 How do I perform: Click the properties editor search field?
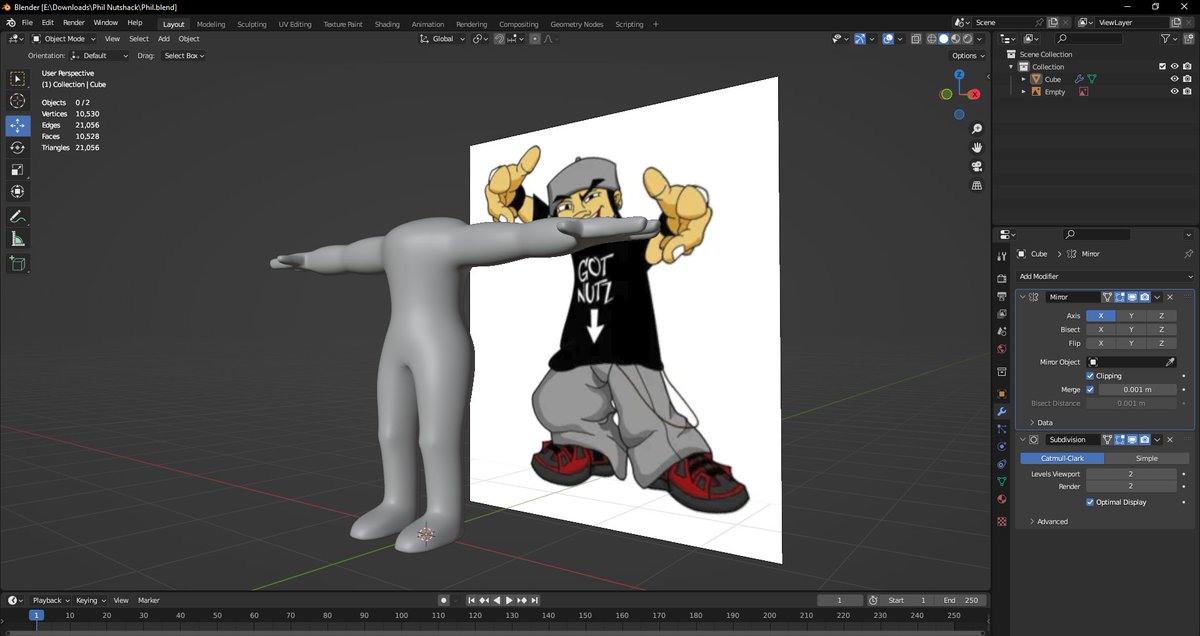1095,234
